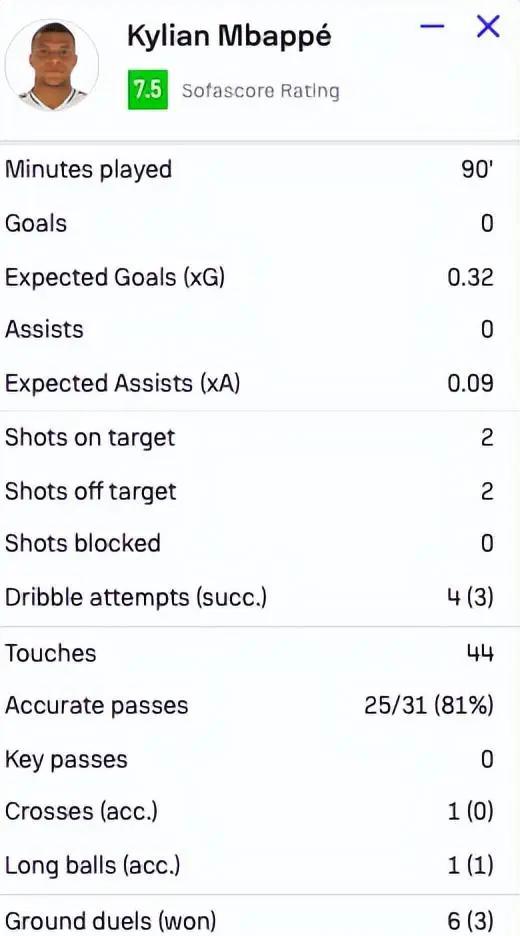Click the Assists stat label
520x936 pixels.
pyautogui.click(x=44, y=330)
